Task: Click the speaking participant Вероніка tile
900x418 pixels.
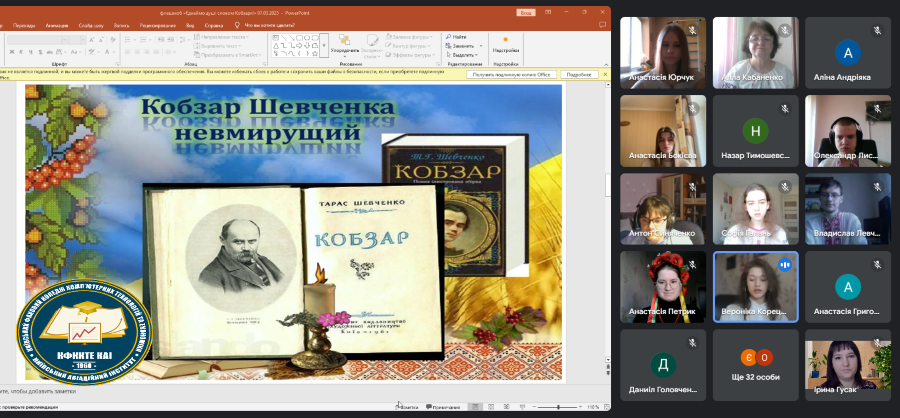Action: 755,287
